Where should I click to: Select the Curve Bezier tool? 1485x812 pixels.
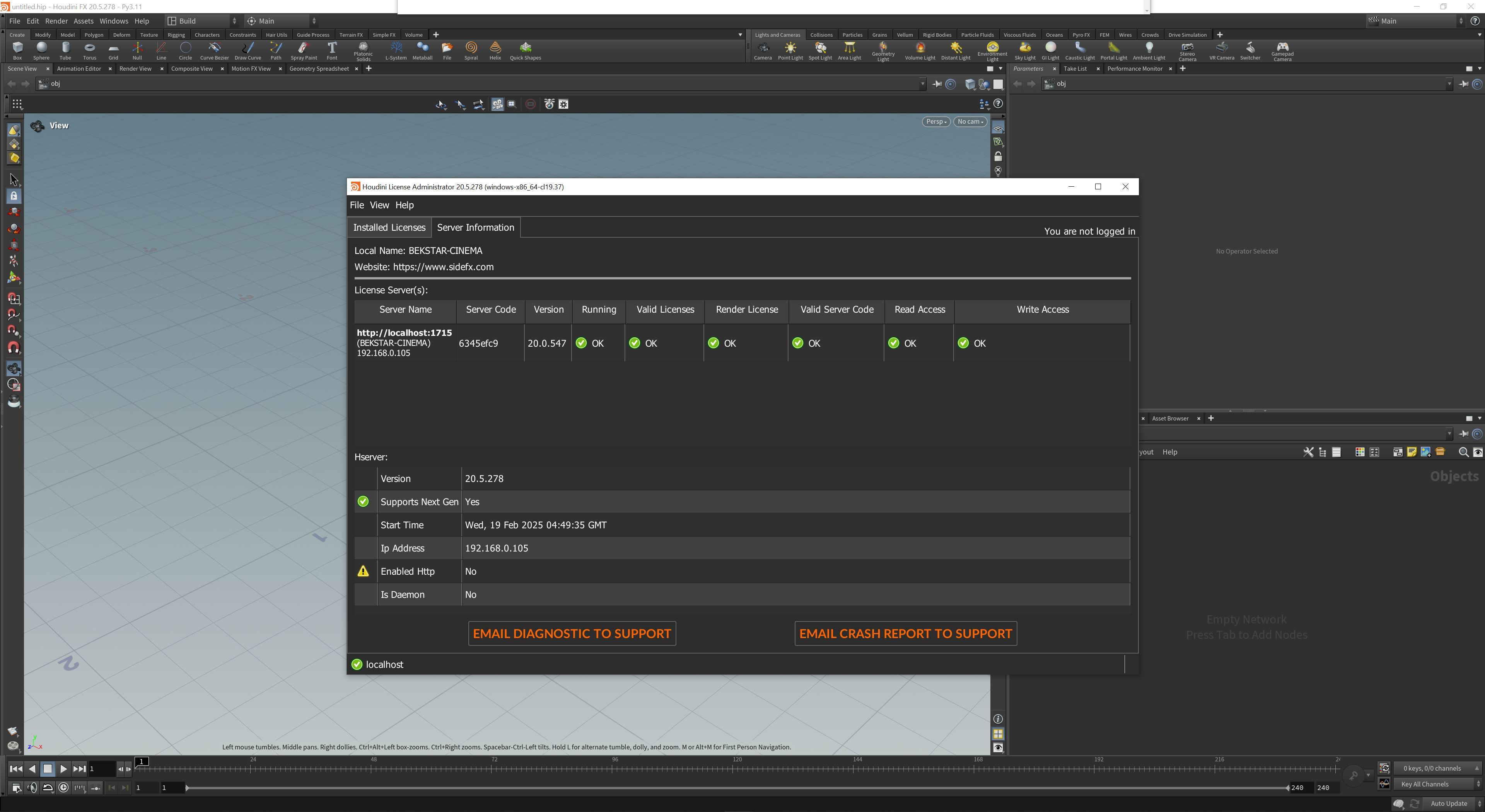tap(214, 51)
